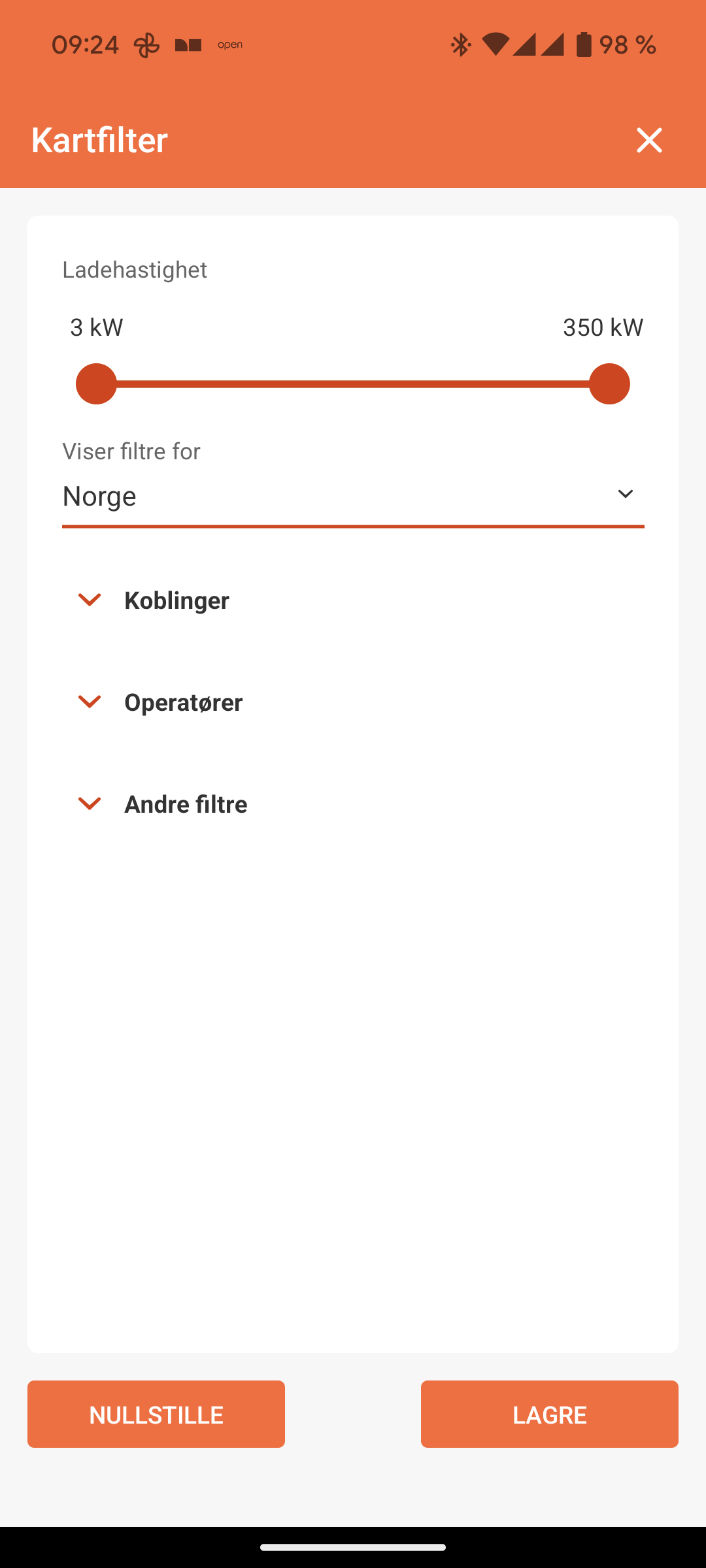706x1568 pixels.
Task: Select the Andre filtre section heading
Action: [x=186, y=804]
